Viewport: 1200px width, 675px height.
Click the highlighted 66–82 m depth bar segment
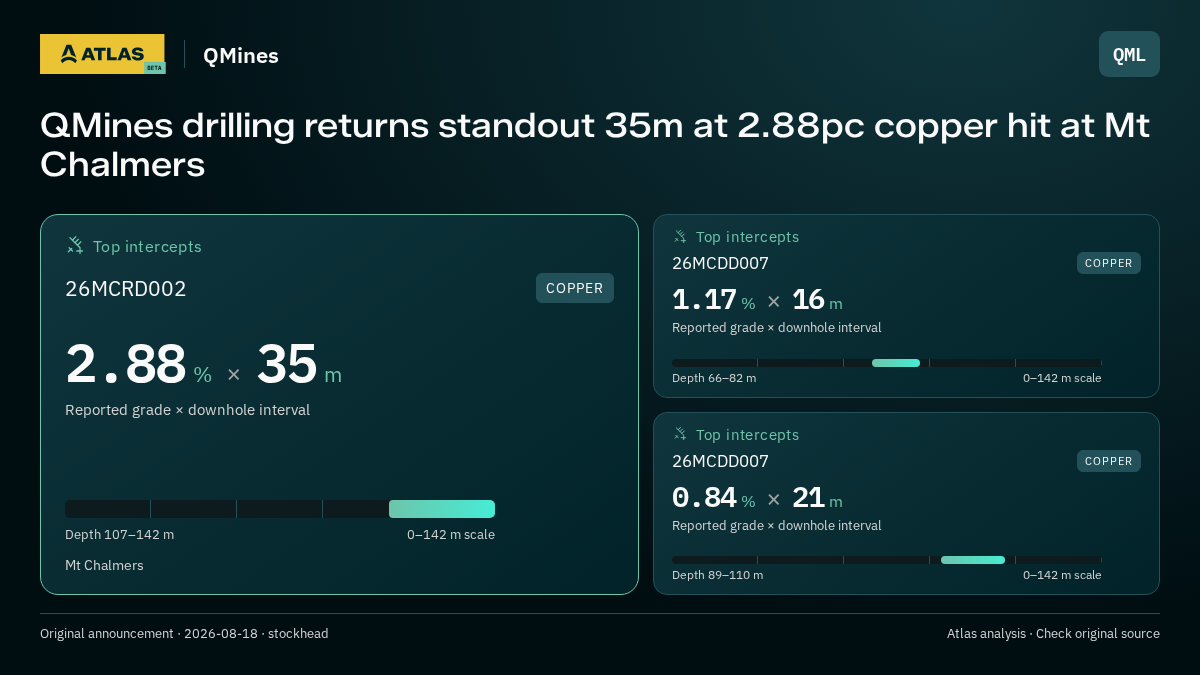tap(896, 363)
